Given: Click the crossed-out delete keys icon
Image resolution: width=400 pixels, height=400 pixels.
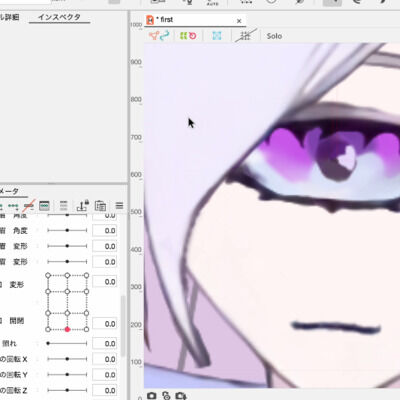Looking at the screenshot, I should [29, 206].
